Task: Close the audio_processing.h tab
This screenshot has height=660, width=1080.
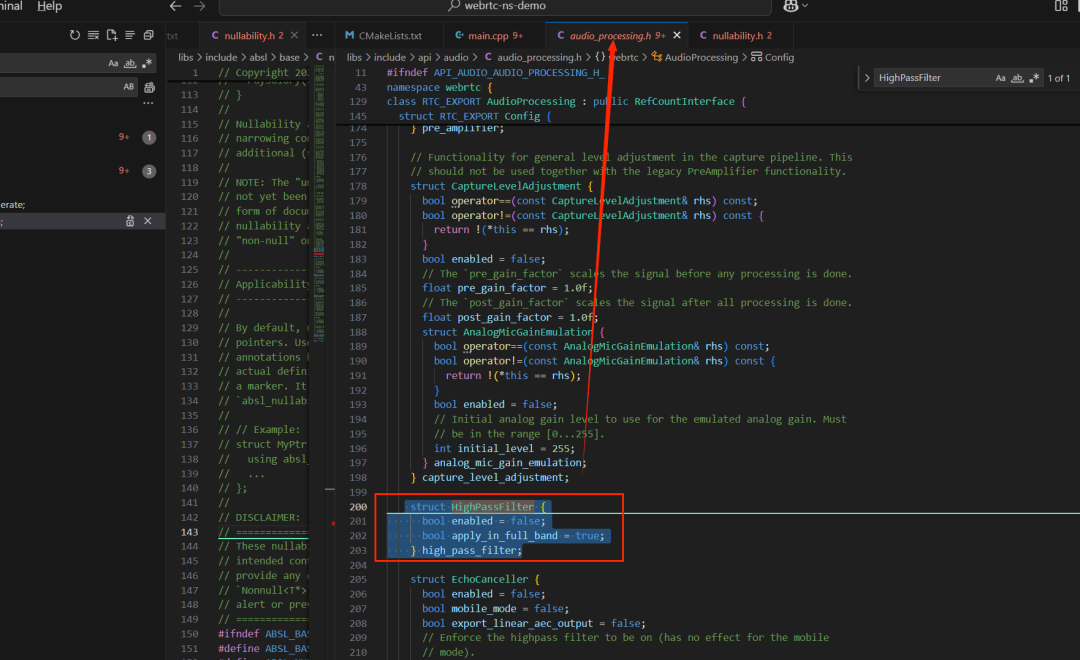Action: [x=676, y=35]
